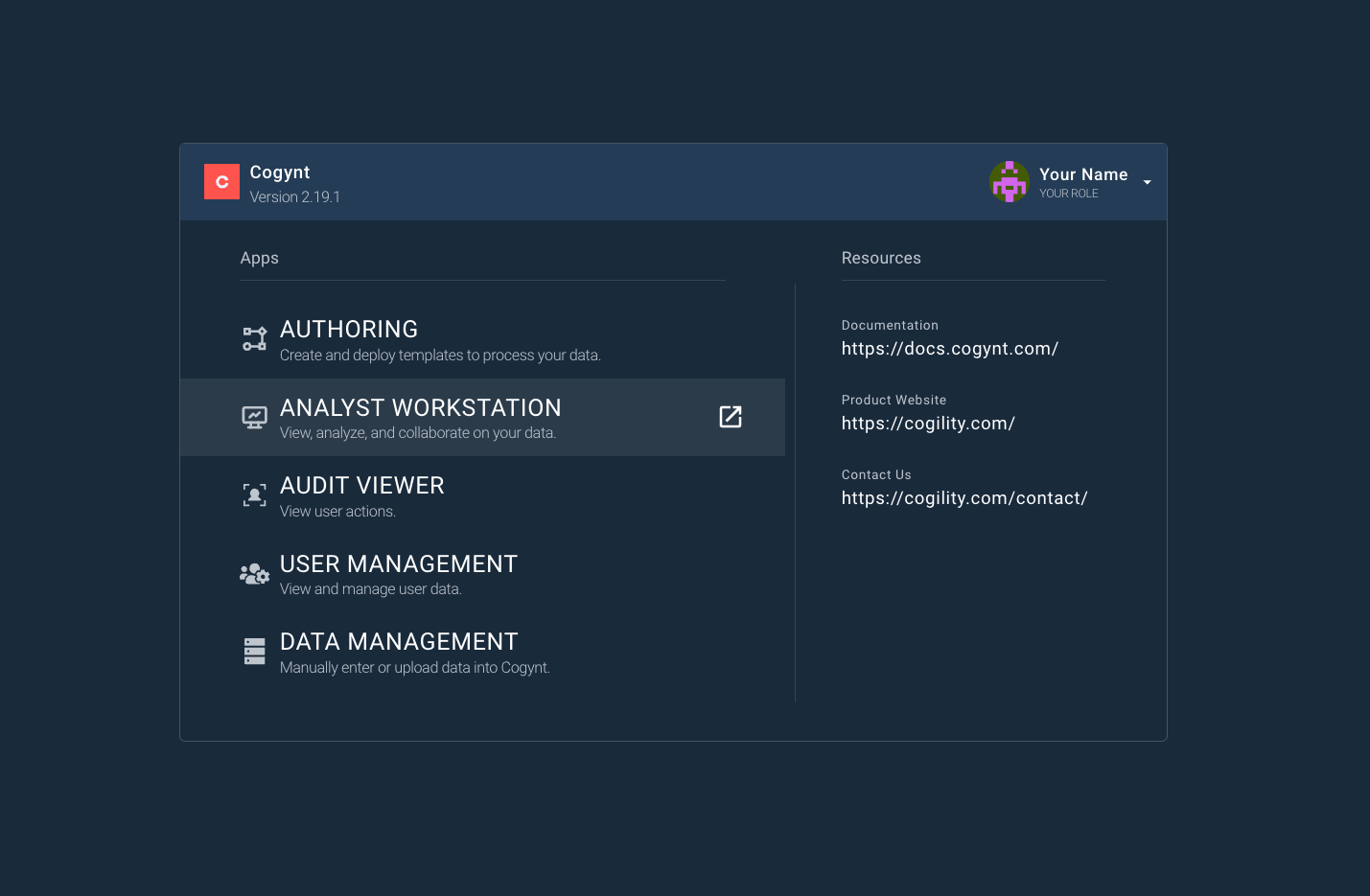Click the YOUR ROLE label
This screenshot has height=896, width=1370.
[x=1069, y=194]
